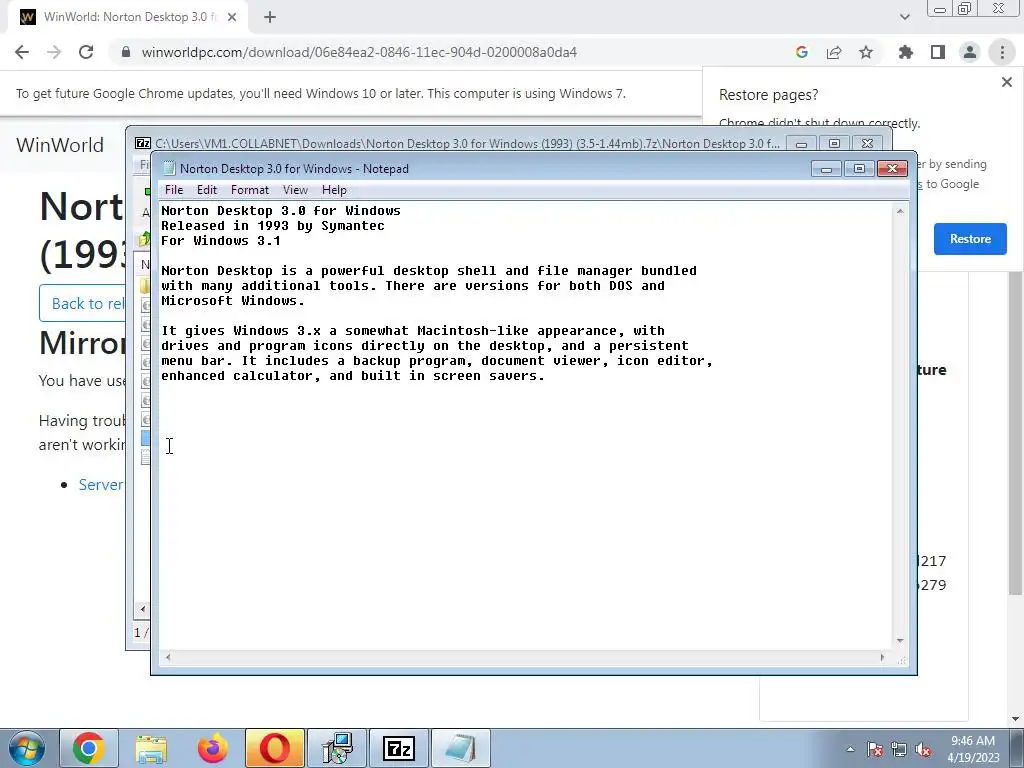The width and height of the screenshot is (1024, 768).
Task: Launch Opera from the taskbar
Action: 275,748
